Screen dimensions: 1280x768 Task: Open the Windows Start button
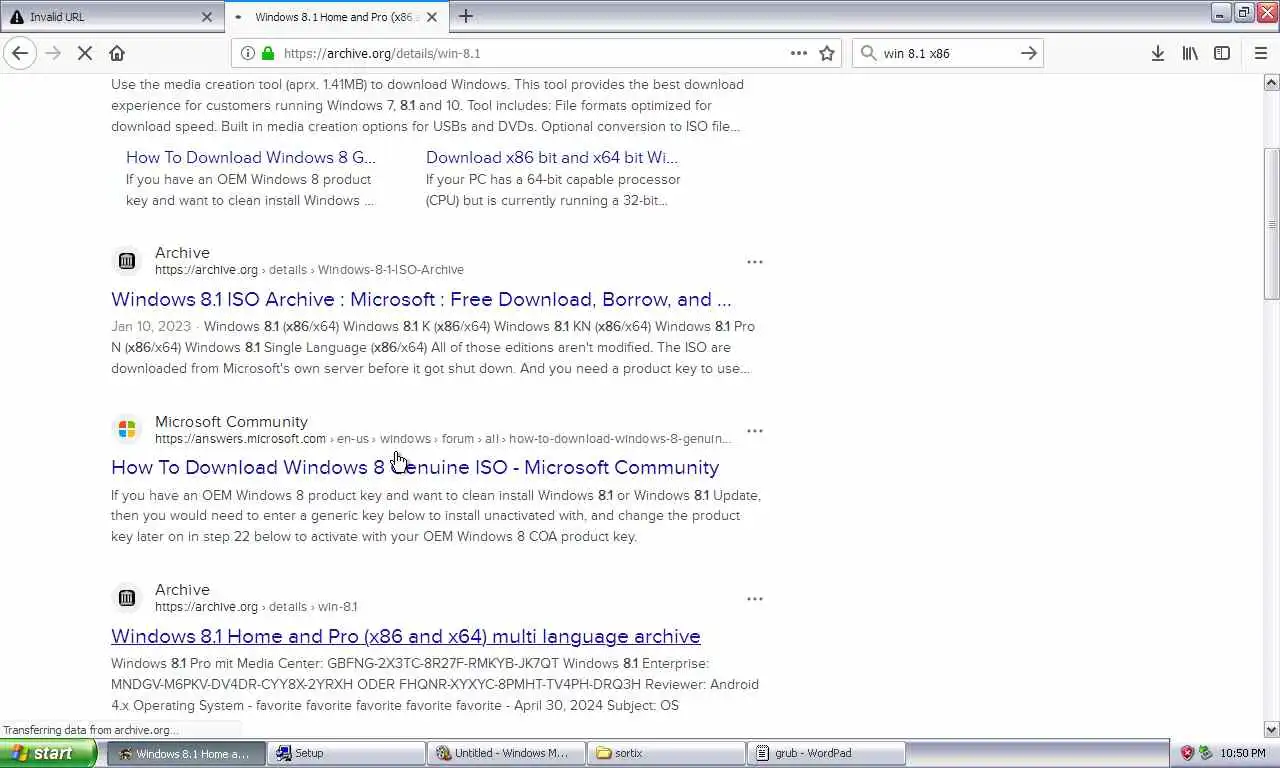(x=48, y=753)
